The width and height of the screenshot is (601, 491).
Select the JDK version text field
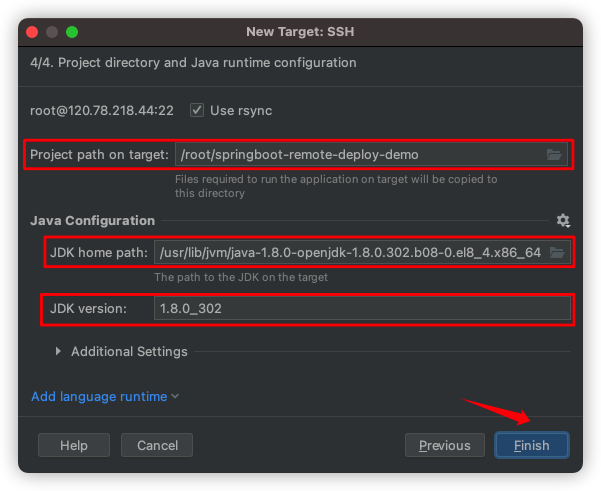click(360, 309)
